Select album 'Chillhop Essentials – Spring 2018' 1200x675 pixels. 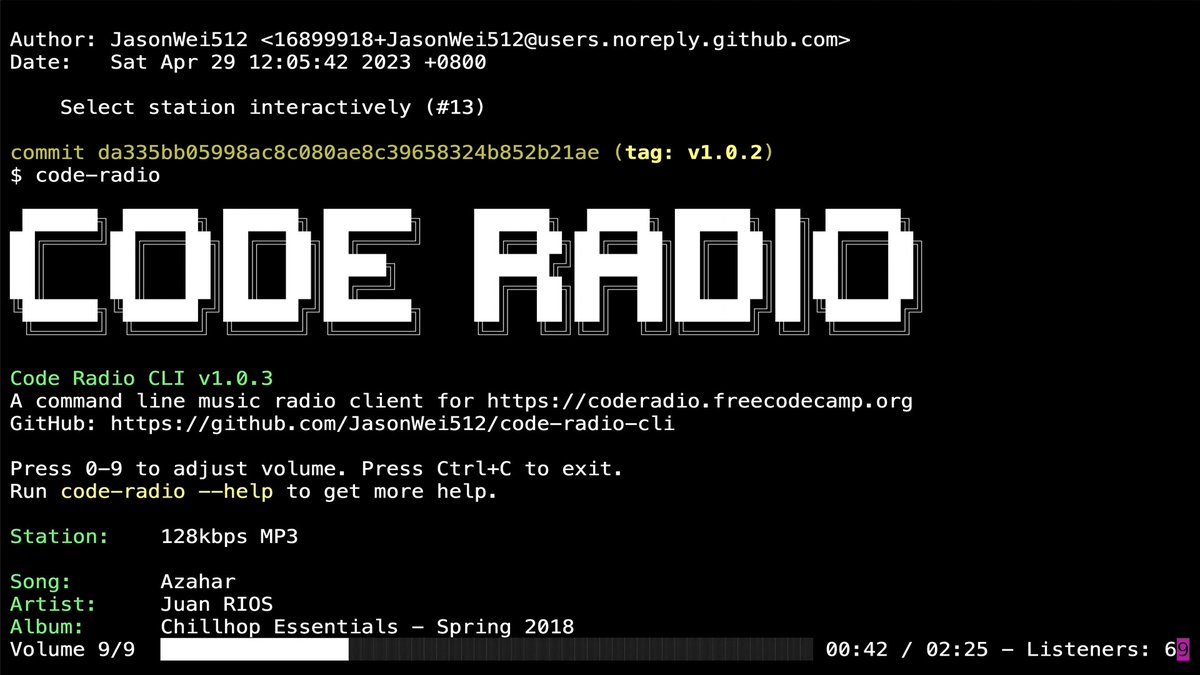tap(367, 627)
